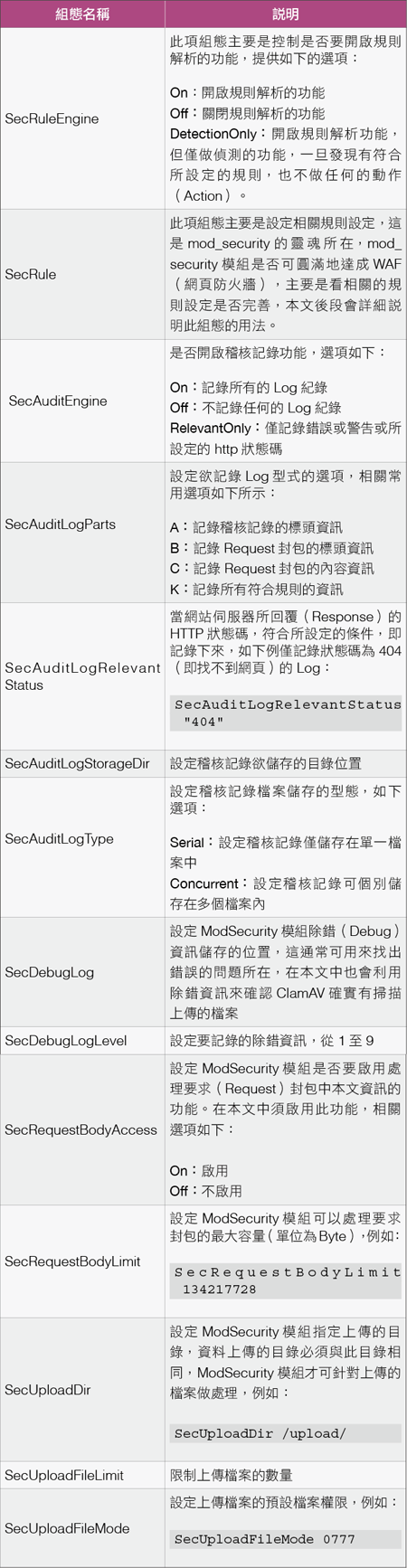The width and height of the screenshot is (407, 1568).
Task: Click the SecAuditLogStorageDir row name
Action: pyautogui.click(x=77, y=763)
